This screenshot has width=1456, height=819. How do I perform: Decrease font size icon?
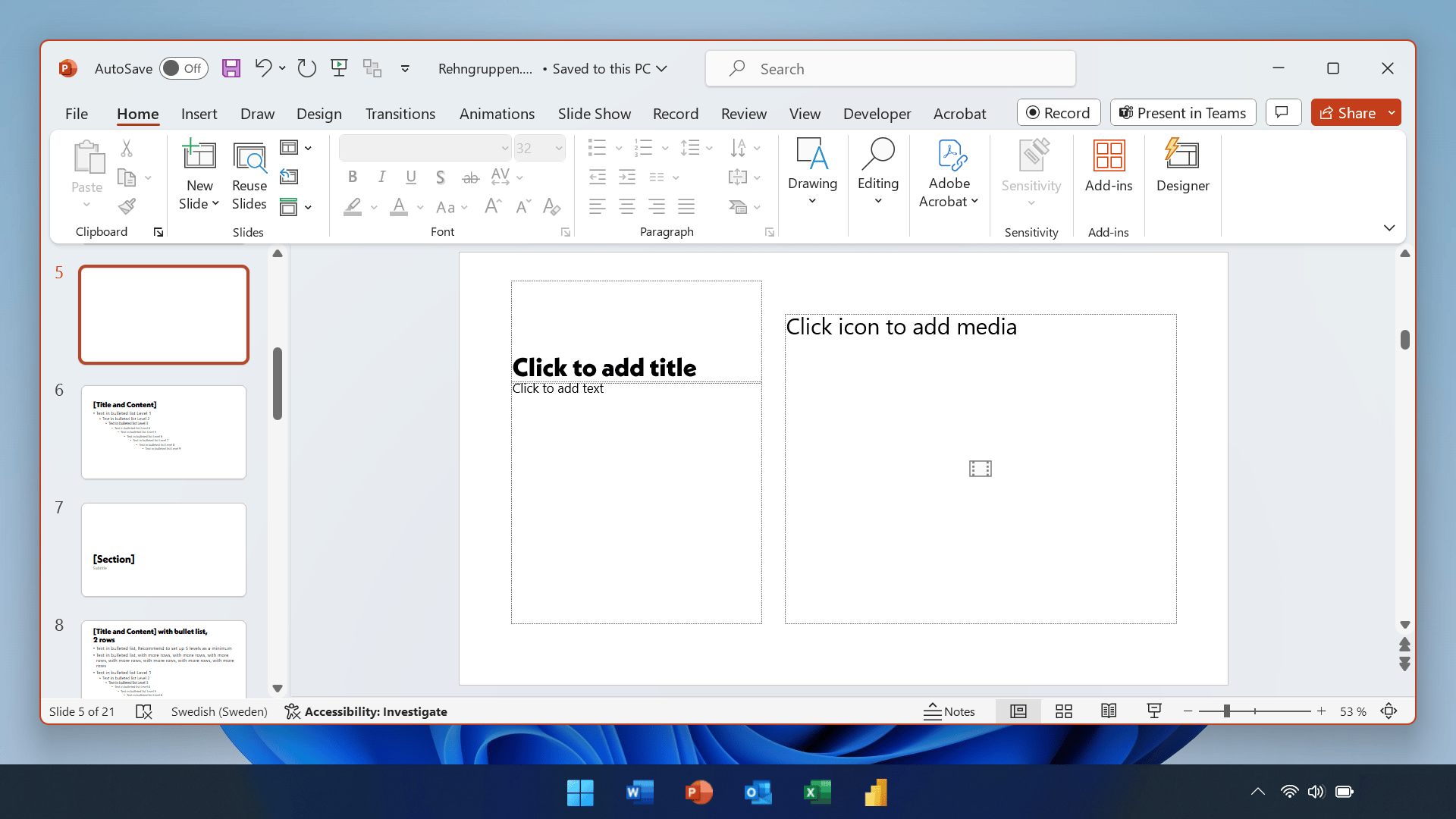(x=523, y=206)
